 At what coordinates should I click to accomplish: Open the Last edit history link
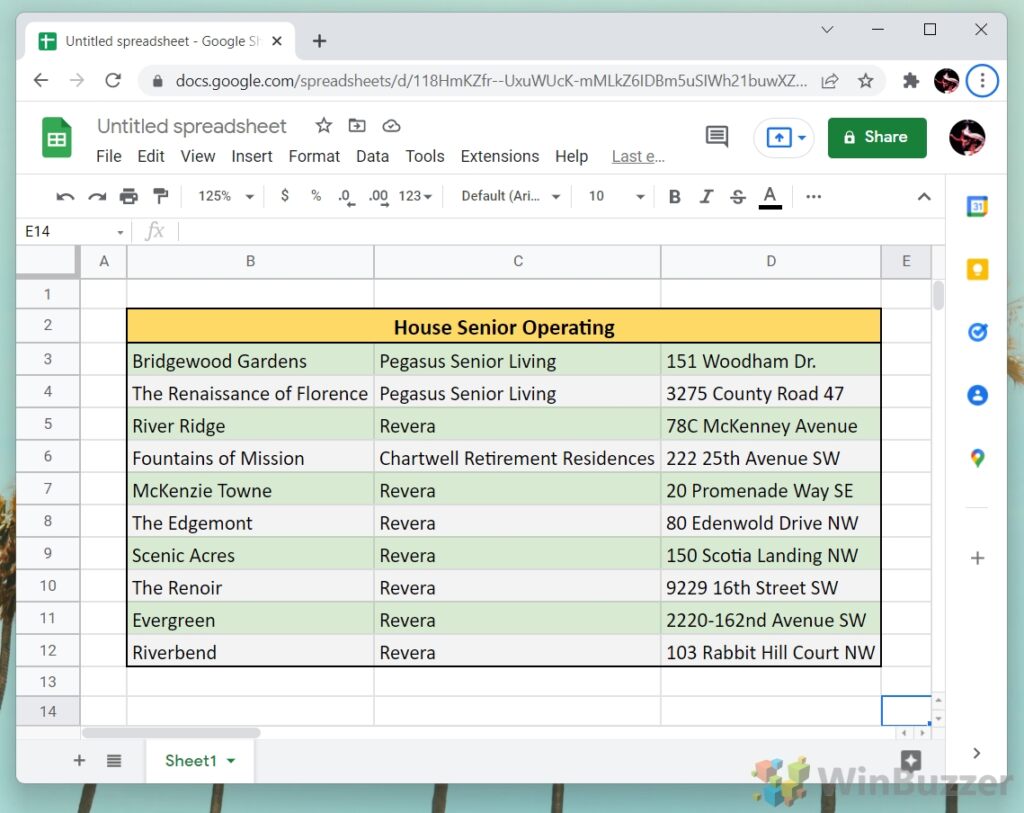[x=638, y=157]
